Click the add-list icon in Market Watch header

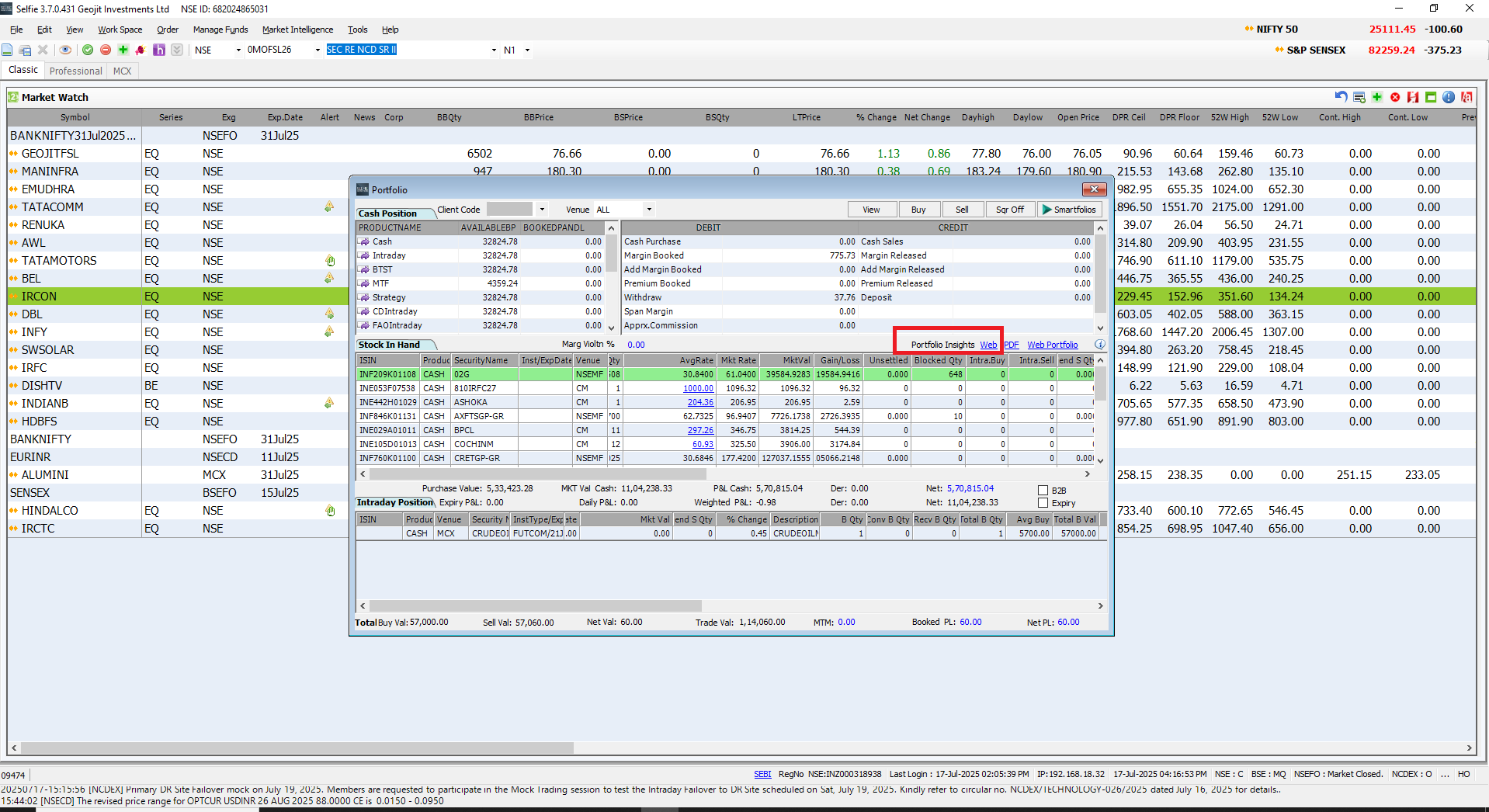coord(1359,97)
